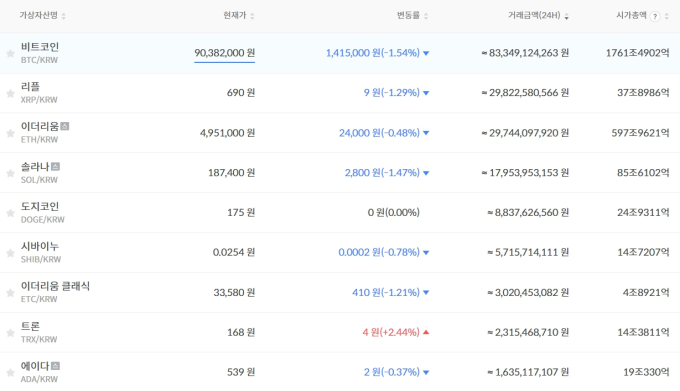
Task: Click the 거래금액(24H) header label
Action: pos(534,16)
